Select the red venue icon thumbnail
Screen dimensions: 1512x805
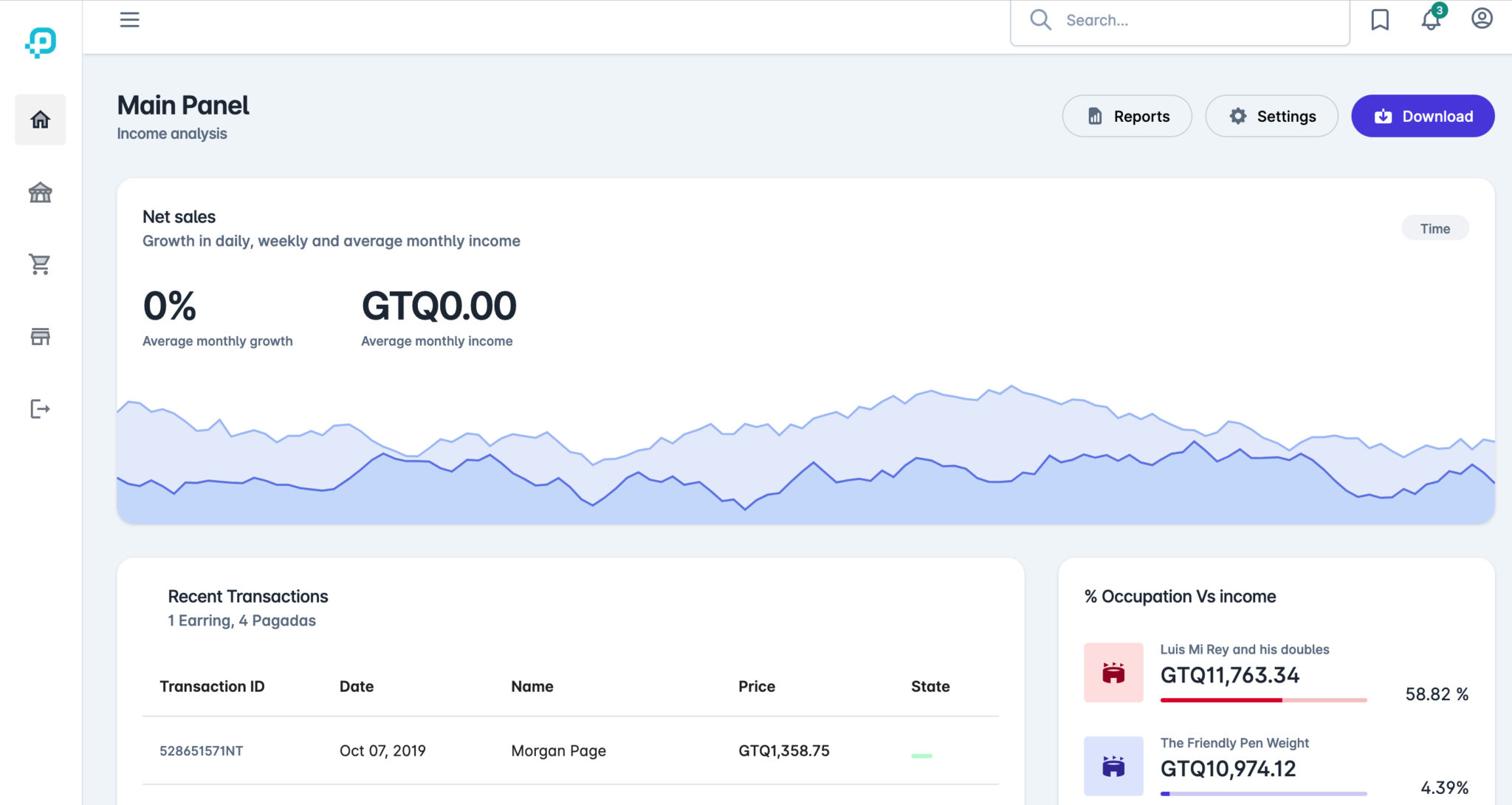(1113, 672)
